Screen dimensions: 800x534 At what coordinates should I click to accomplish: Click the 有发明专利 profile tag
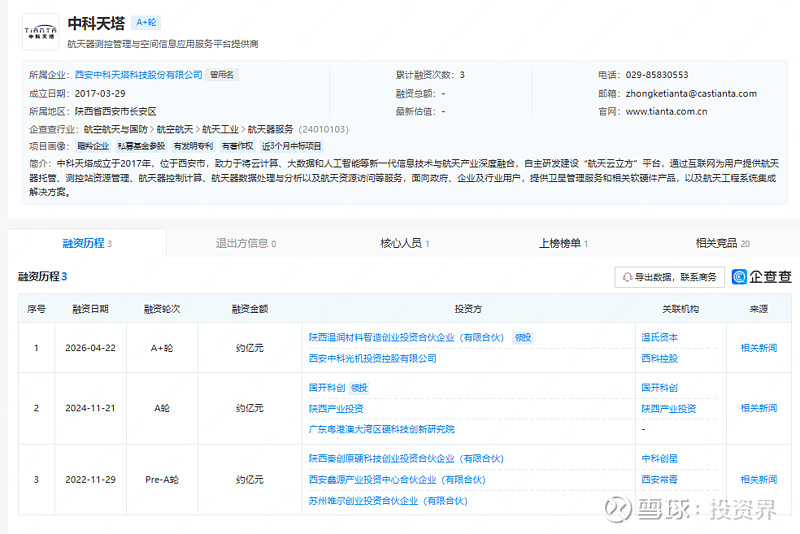tap(193, 146)
